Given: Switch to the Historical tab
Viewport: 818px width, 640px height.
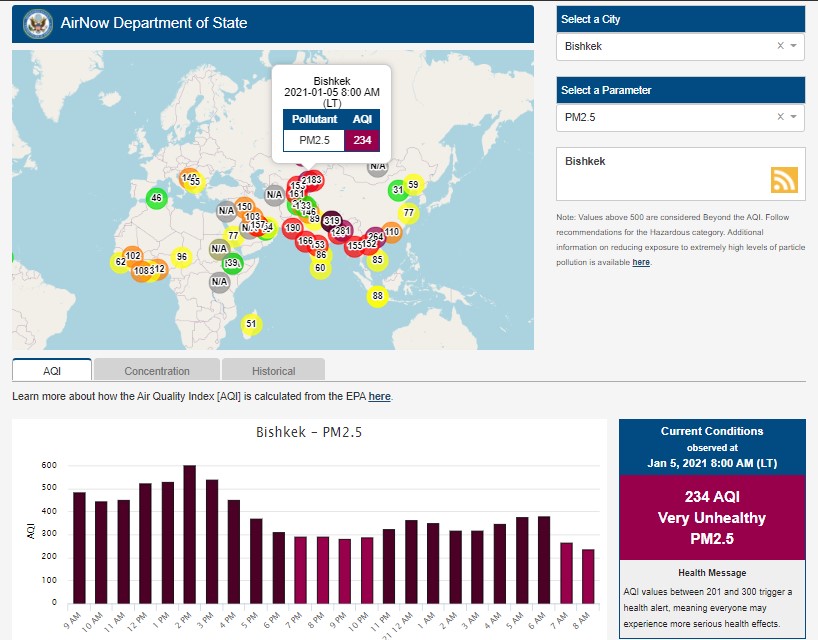Looking at the screenshot, I should tap(273, 371).
